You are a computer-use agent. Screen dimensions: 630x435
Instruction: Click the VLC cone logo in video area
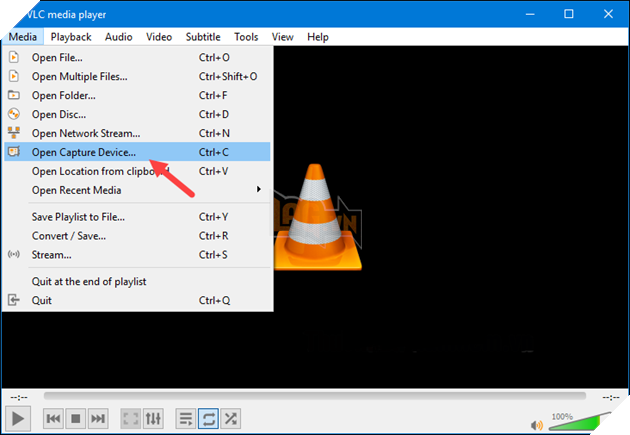tap(317, 217)
